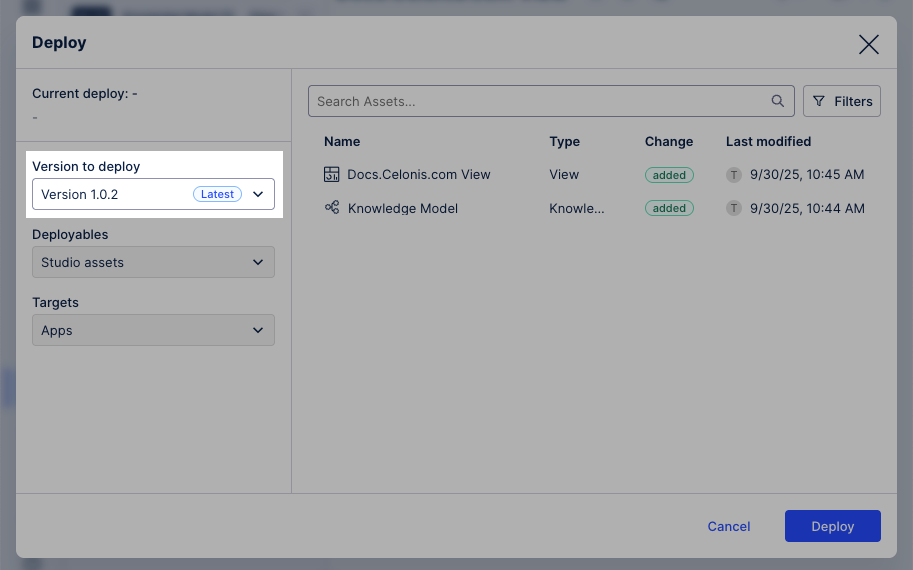Click the user avatar in the Knowledge Model row
This screenshot has height=570, width=913.
click(x=734, y=209)
